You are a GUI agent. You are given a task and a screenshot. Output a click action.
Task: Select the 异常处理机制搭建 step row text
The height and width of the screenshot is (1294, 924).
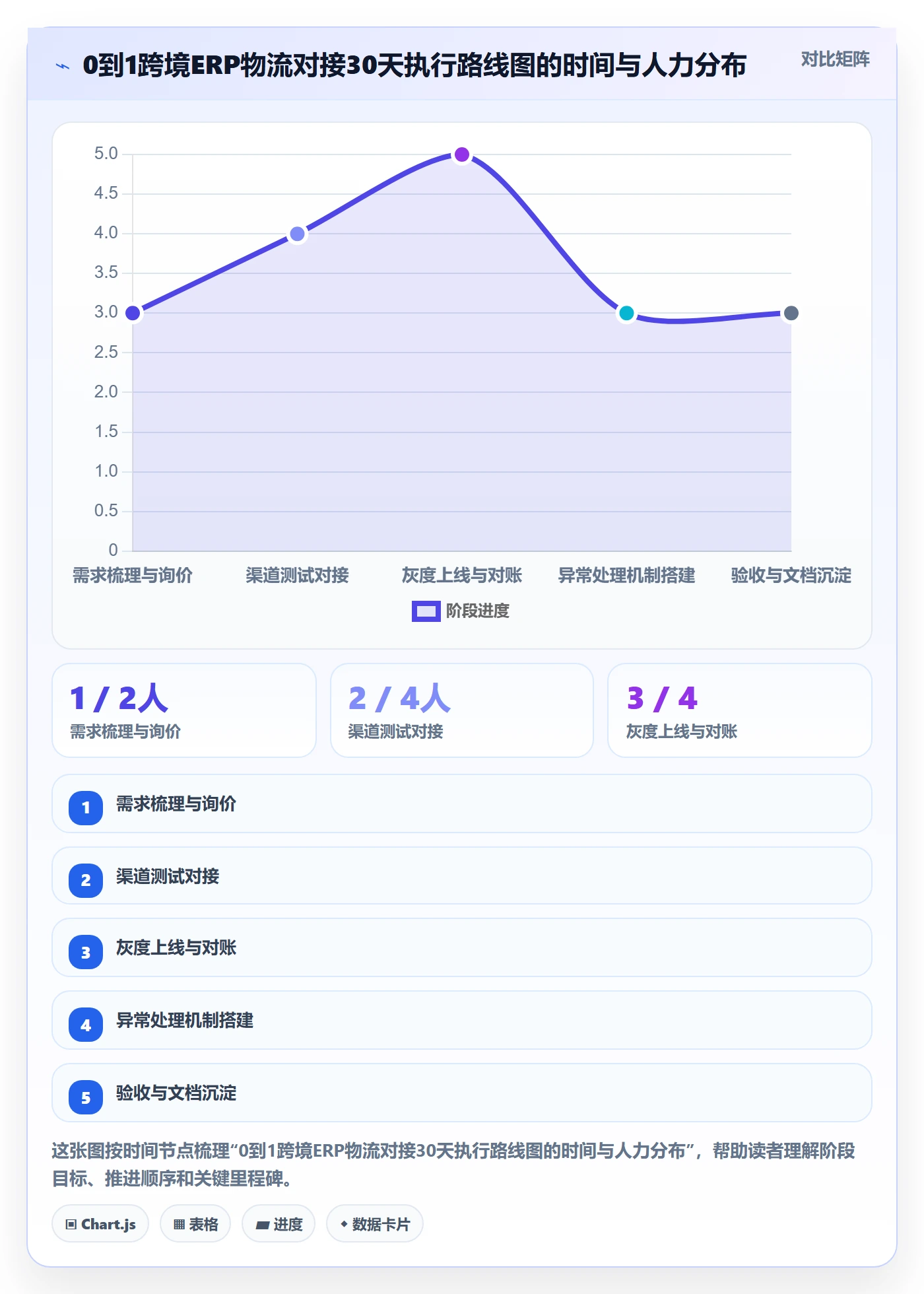(185, 1021)
